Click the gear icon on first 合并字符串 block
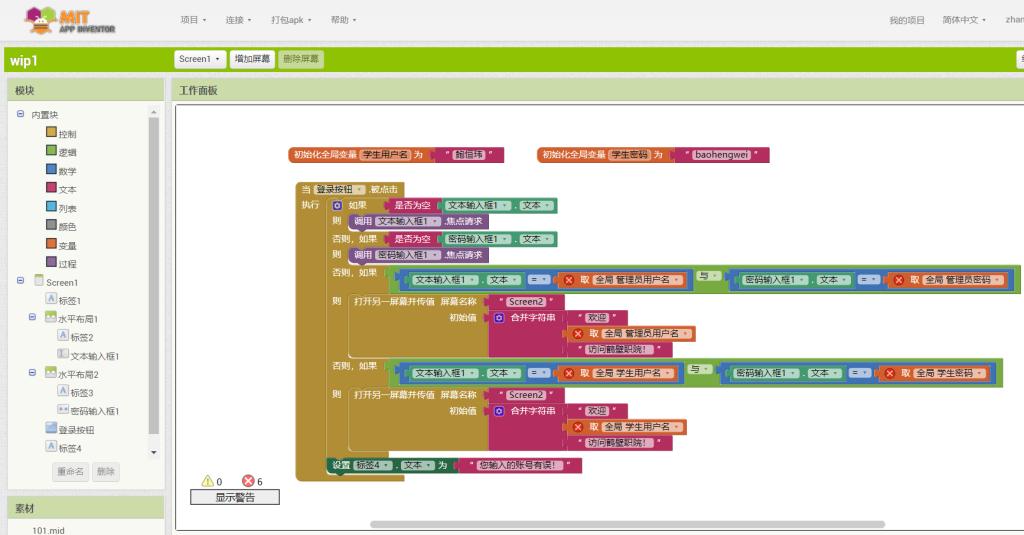The image size is (1024, 535). pyautogui.click(x=499, y=317)
